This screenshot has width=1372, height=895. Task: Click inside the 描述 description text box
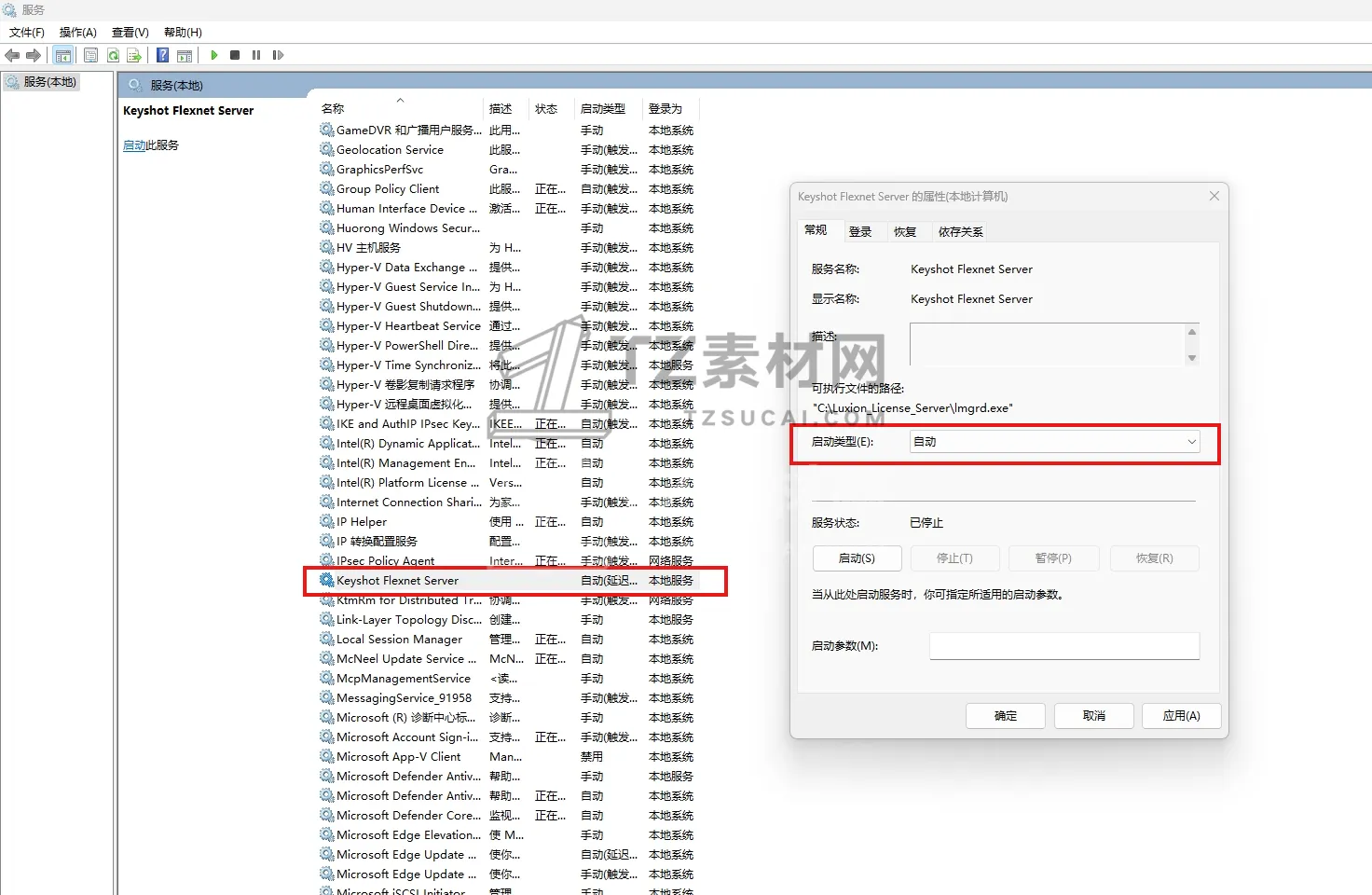[x=1047, y=345]
